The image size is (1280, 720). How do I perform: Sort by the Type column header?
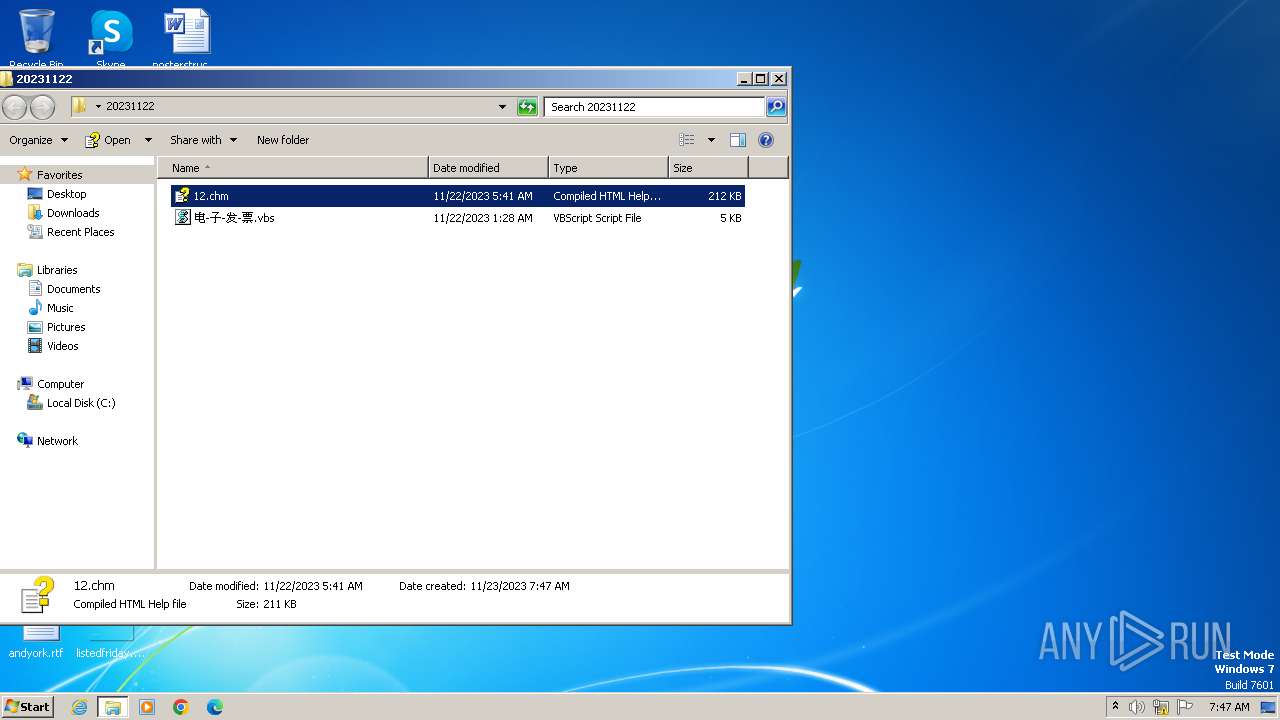pos(608,168)
